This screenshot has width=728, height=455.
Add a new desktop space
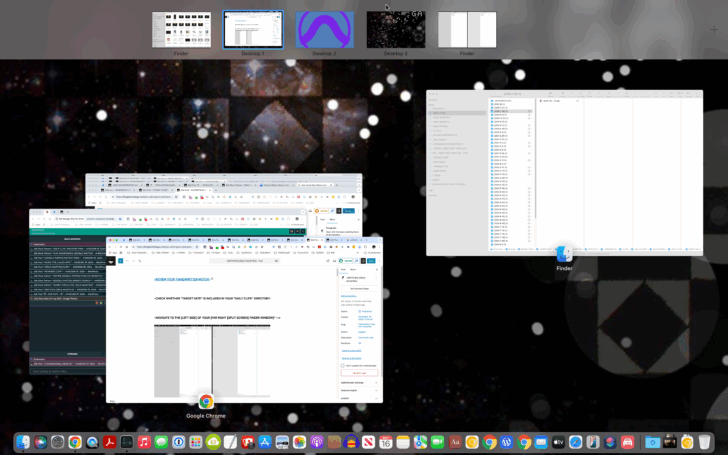[714, 30]
